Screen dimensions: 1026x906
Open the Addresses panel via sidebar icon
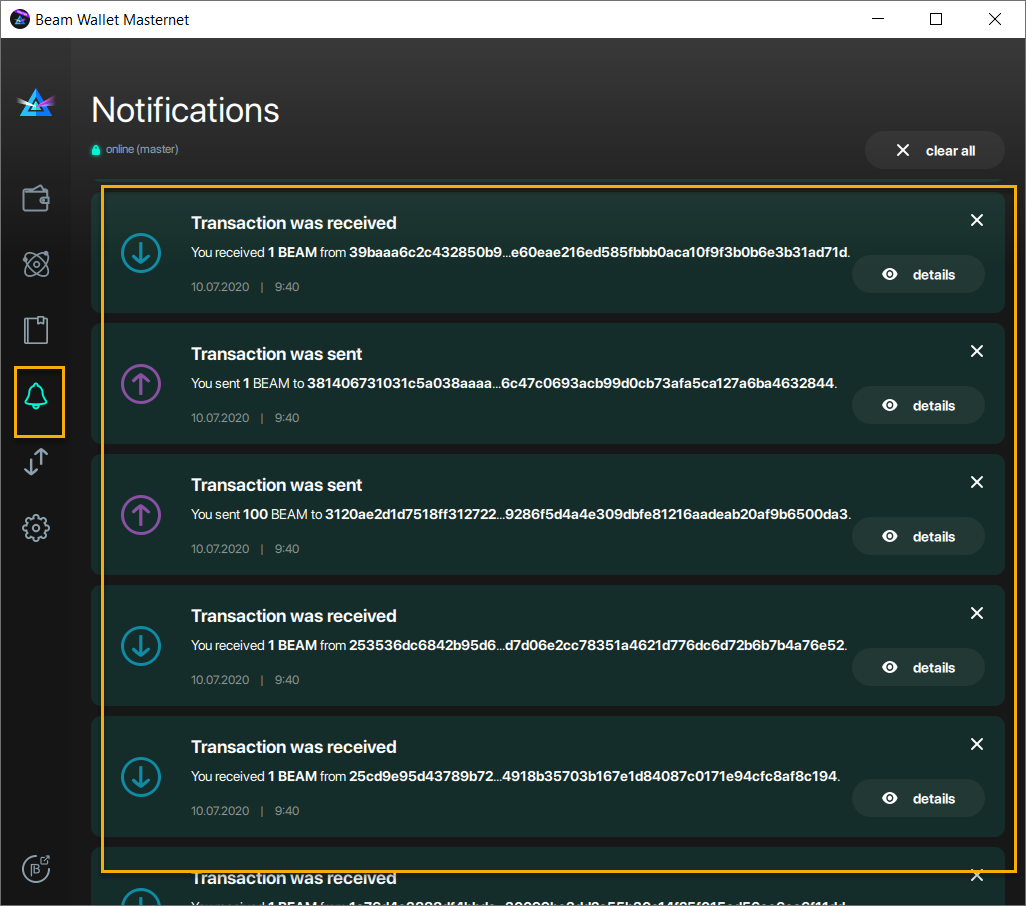(36, 330)
